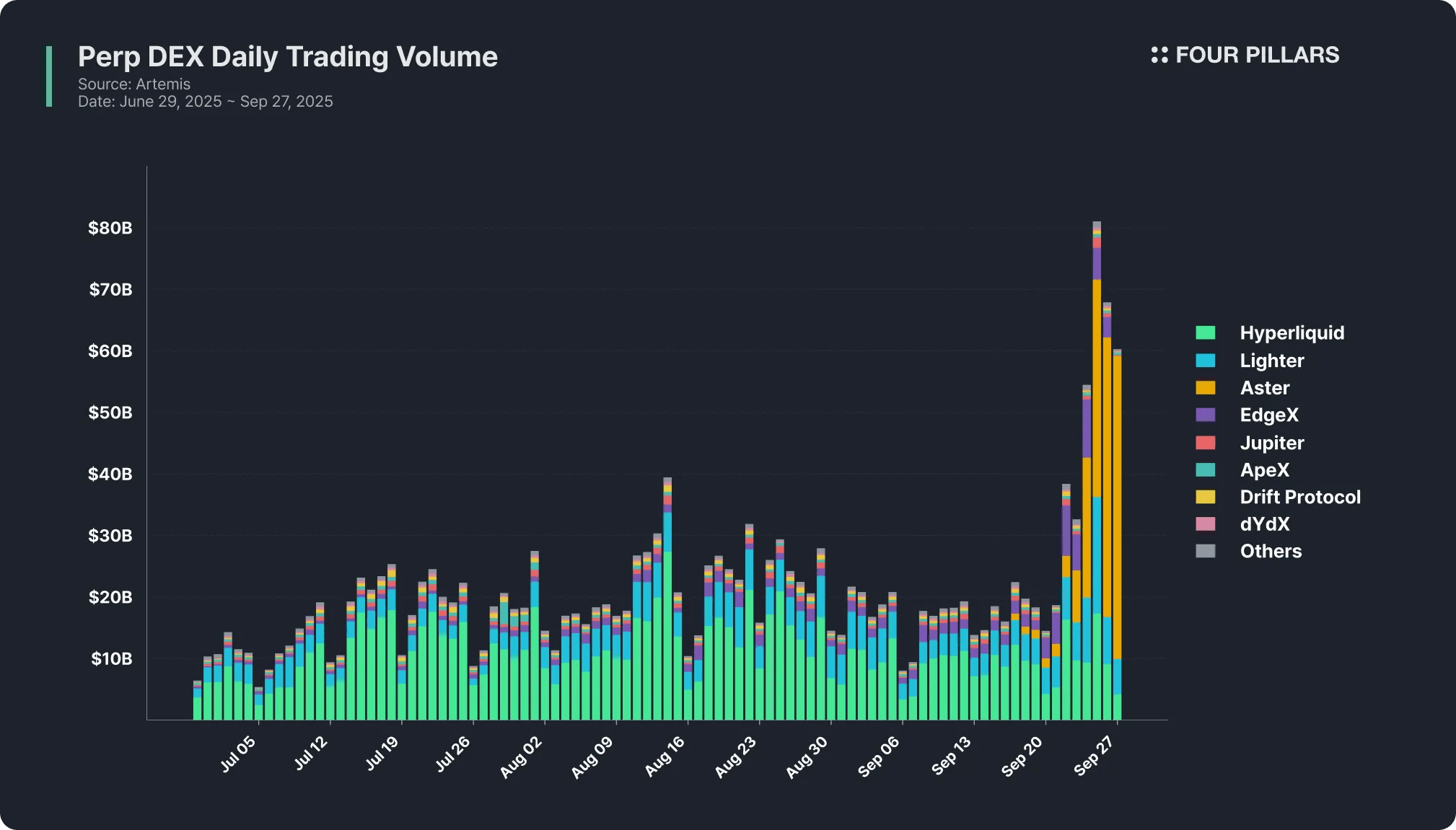The width and height of the screenshot is (1456, 830).
Task: Click the FOUR PILLARS brand text
Action: 1257,55
